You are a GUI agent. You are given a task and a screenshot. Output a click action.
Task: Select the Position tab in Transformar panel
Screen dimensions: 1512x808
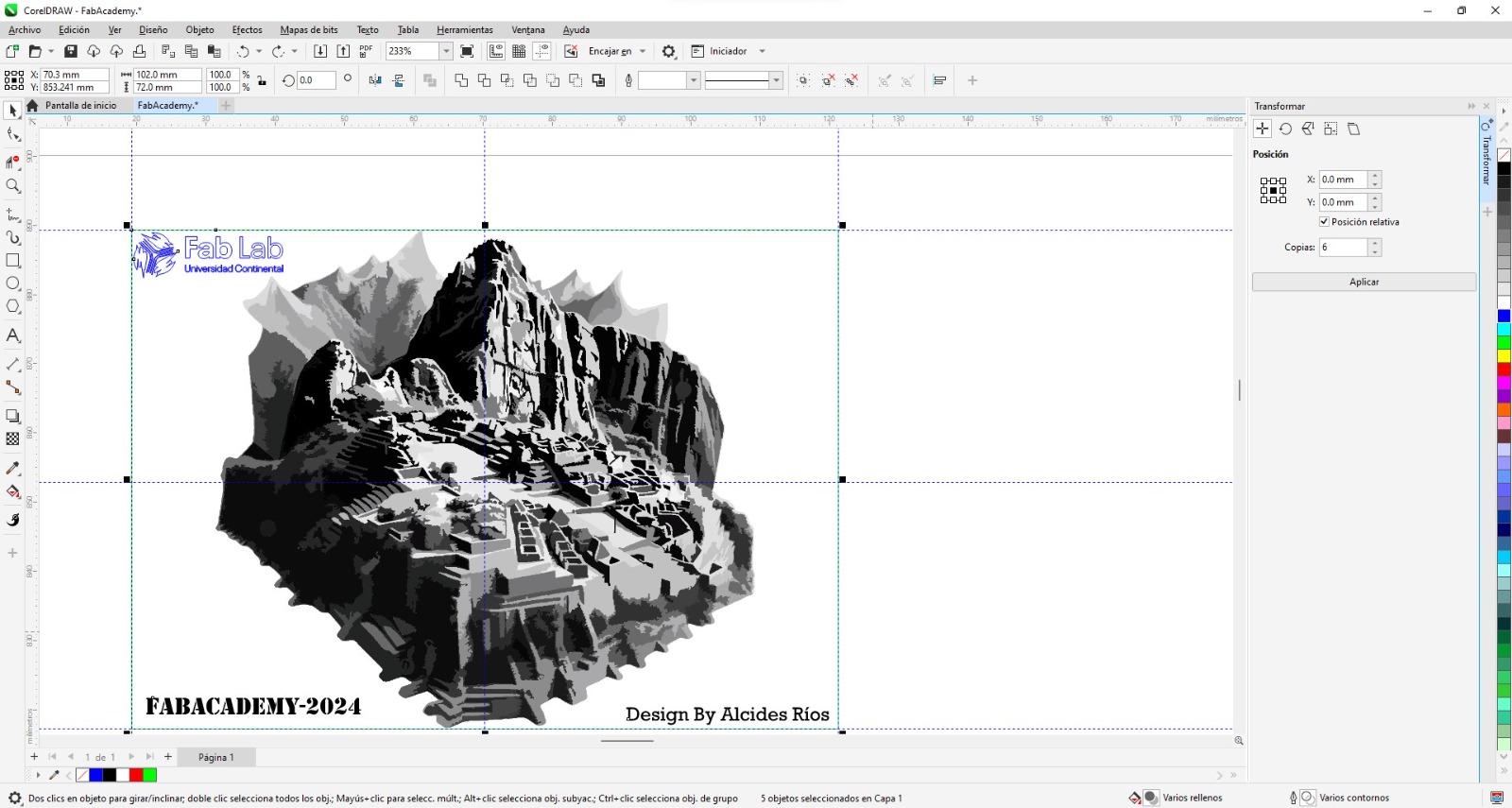click(1263, 129)
